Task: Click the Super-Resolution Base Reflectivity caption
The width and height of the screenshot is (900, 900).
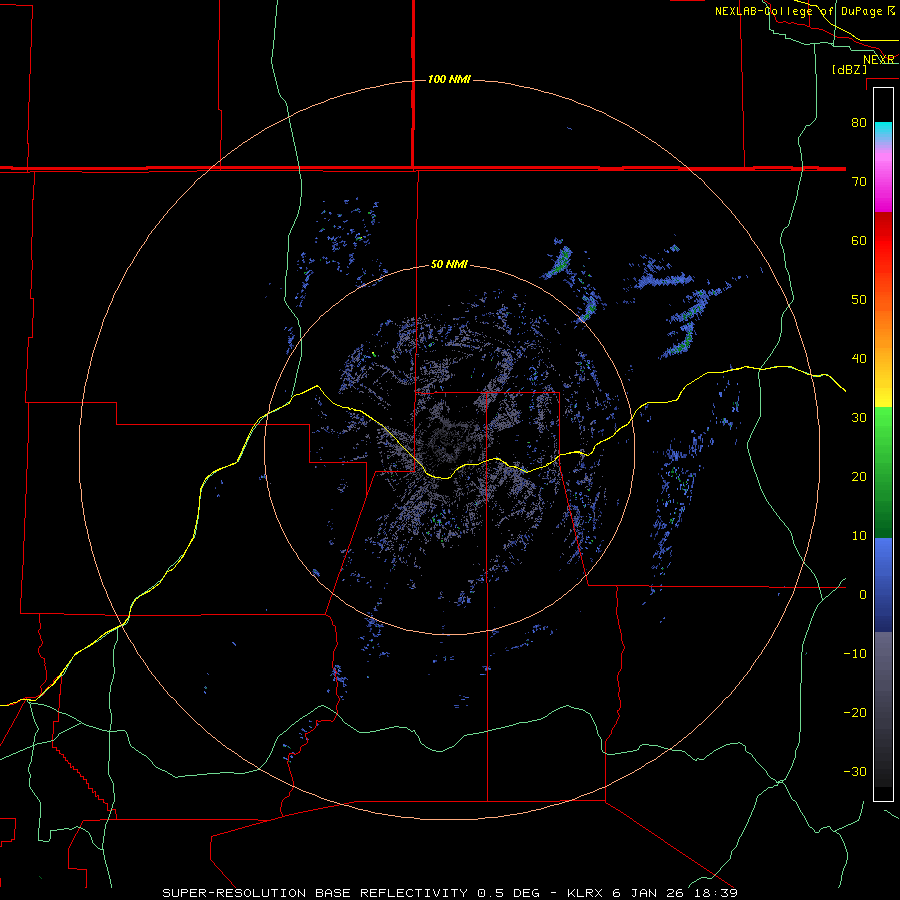Action: (x=351, y=893)
